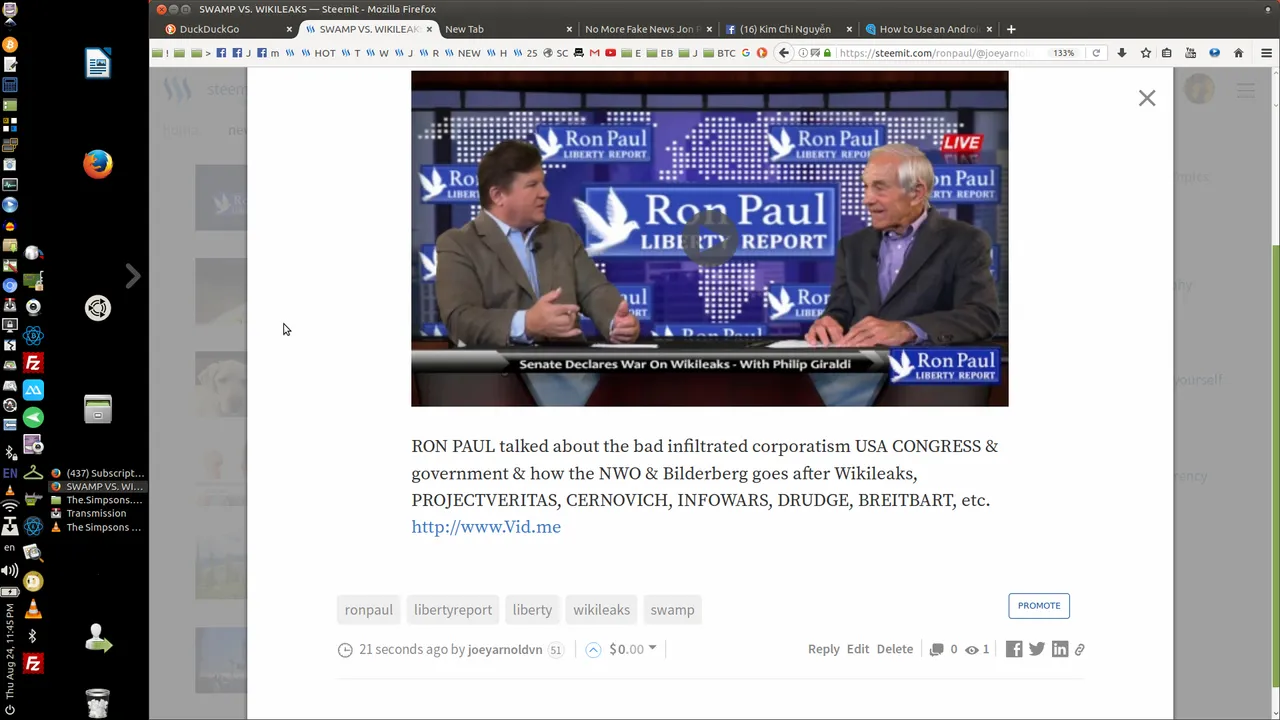Open the Firefox downloads arrow
This screenshot has height=720, width=1280.
click(1122, 53)
